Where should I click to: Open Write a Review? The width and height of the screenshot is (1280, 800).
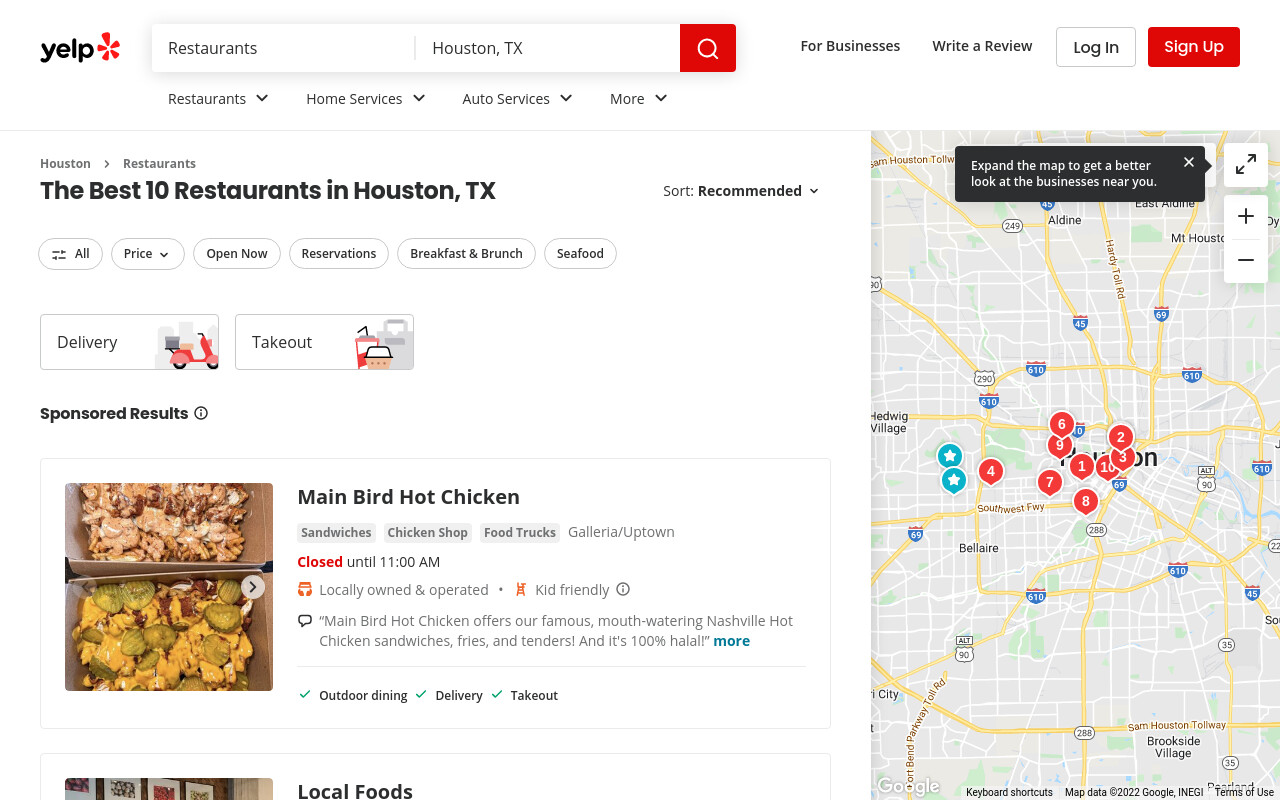982,46
